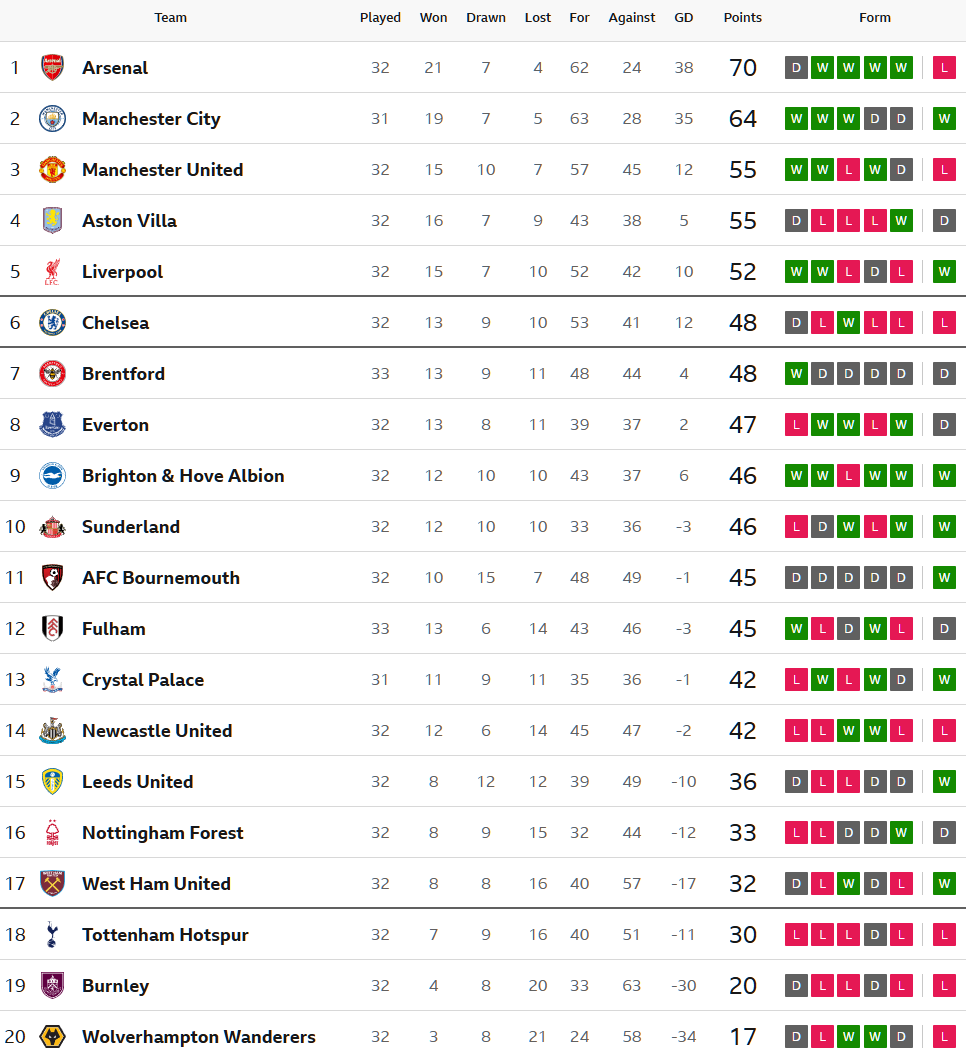This screenshot has width=966, height=1055.
Task: Click the Chelsea club crest
Action: (52, 323)
